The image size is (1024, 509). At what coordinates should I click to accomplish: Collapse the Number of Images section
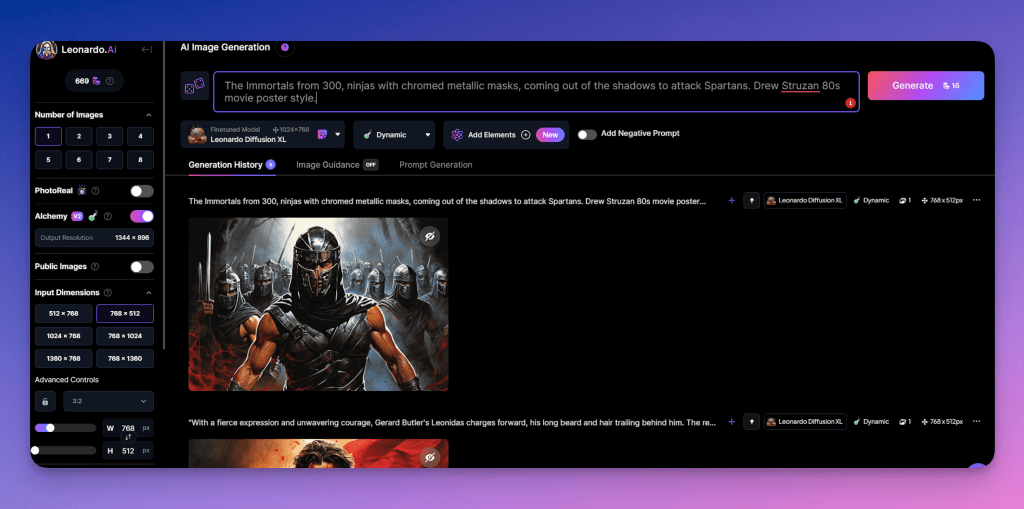coord(149,115)
